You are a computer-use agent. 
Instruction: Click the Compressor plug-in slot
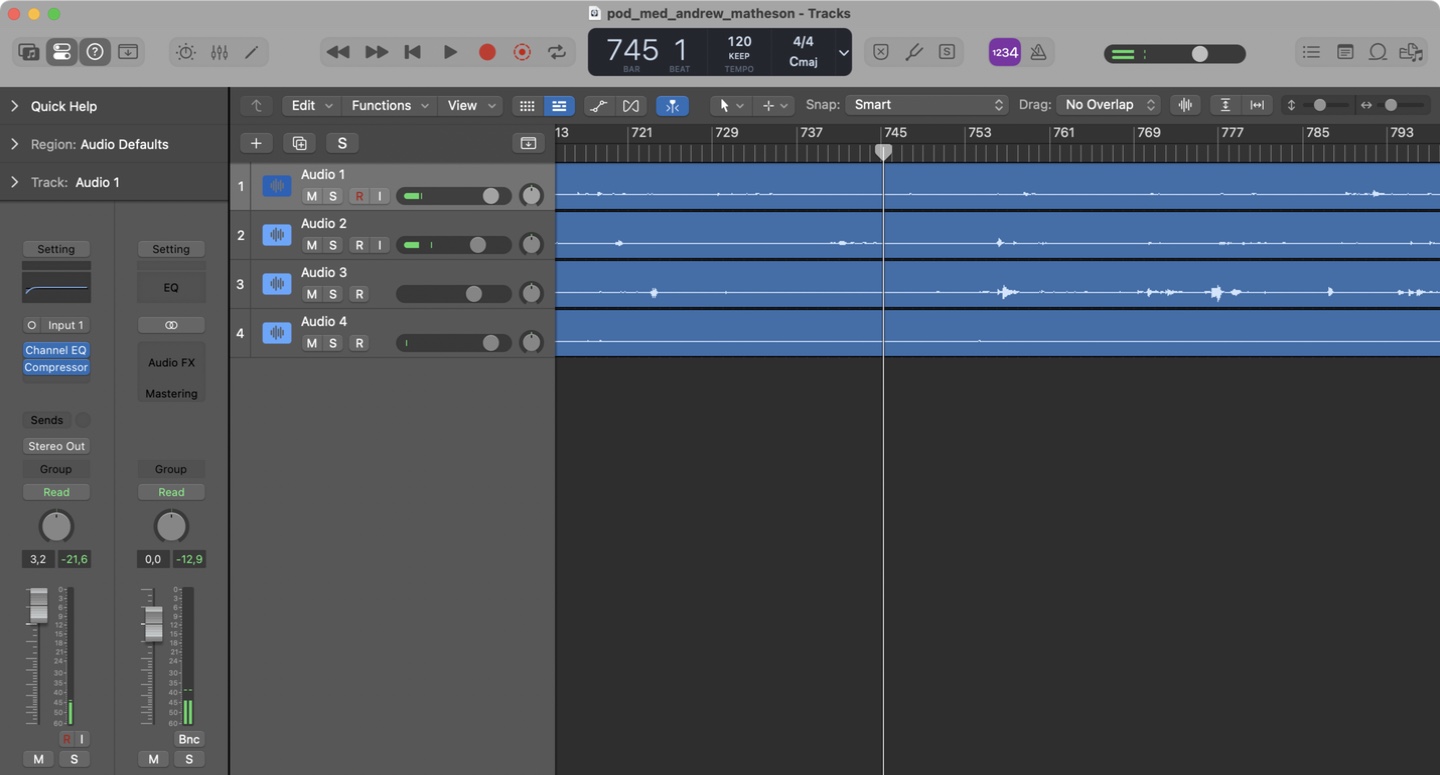[56, 367]
